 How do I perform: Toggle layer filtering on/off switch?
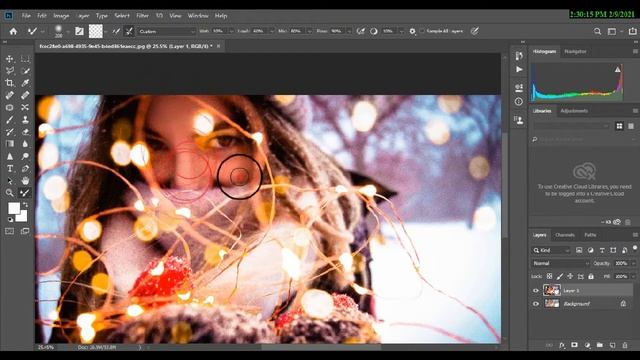click(635, 248)
